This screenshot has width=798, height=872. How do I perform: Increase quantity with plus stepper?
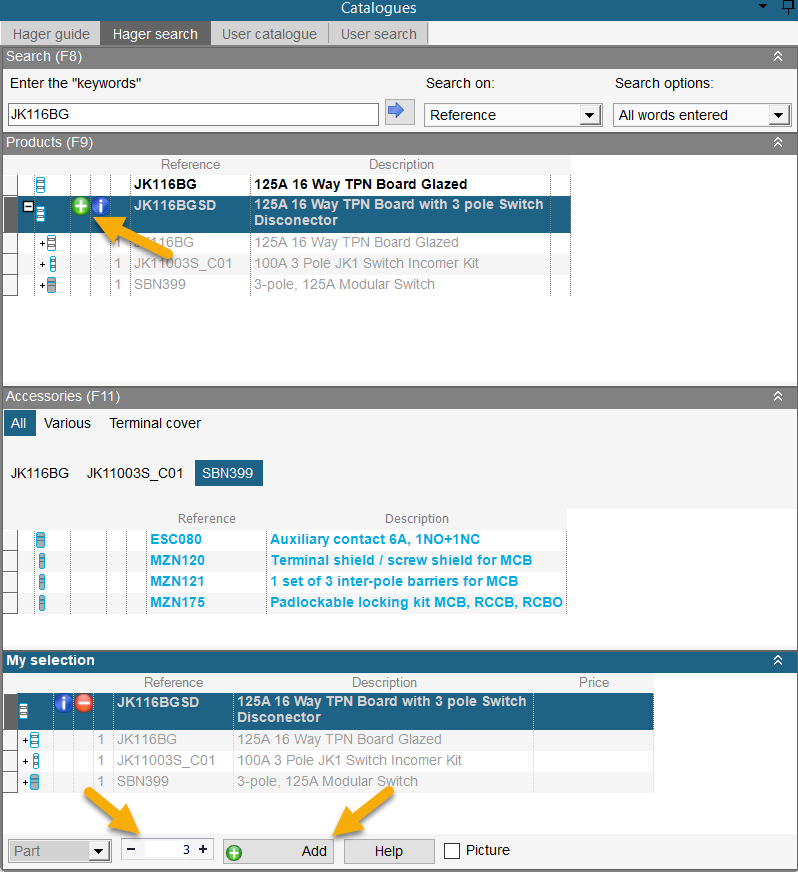[203, 849]
